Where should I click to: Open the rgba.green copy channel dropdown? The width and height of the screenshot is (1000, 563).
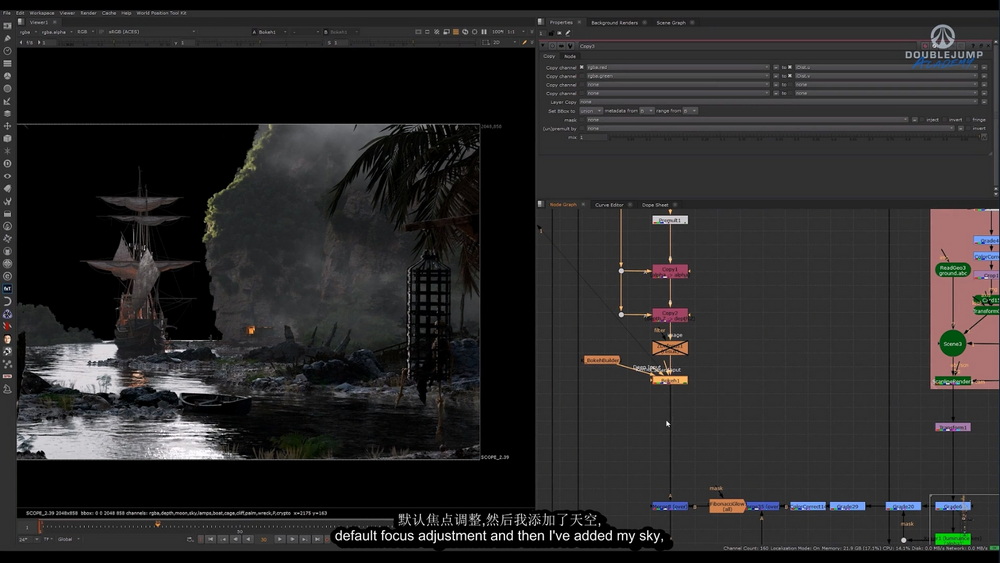(677, 76)
